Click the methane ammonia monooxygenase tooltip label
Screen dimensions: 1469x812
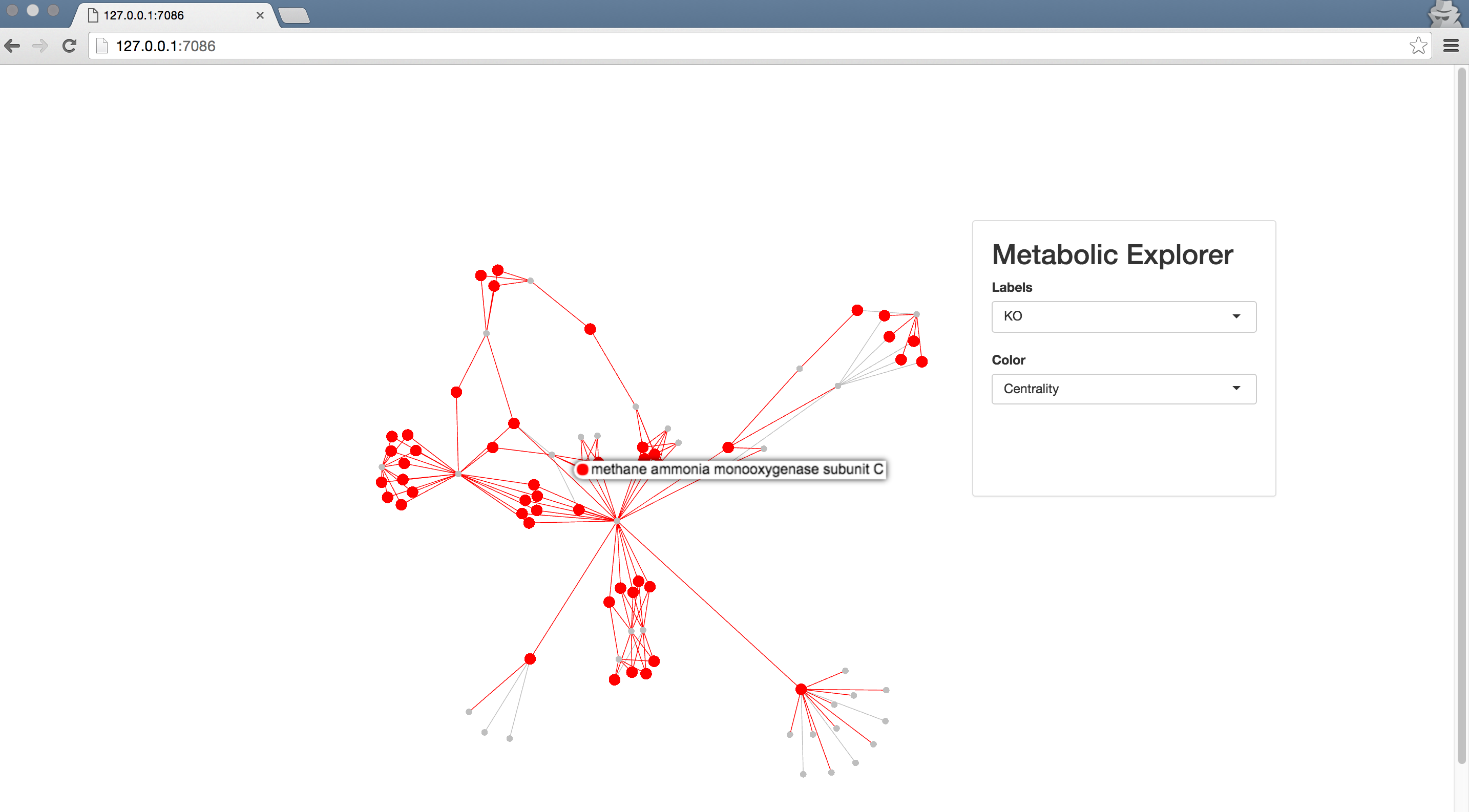[736, 469]
